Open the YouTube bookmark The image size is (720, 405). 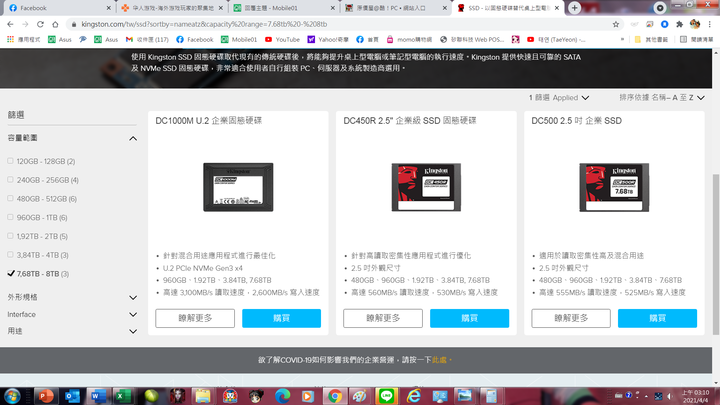(x=282, y=39)
